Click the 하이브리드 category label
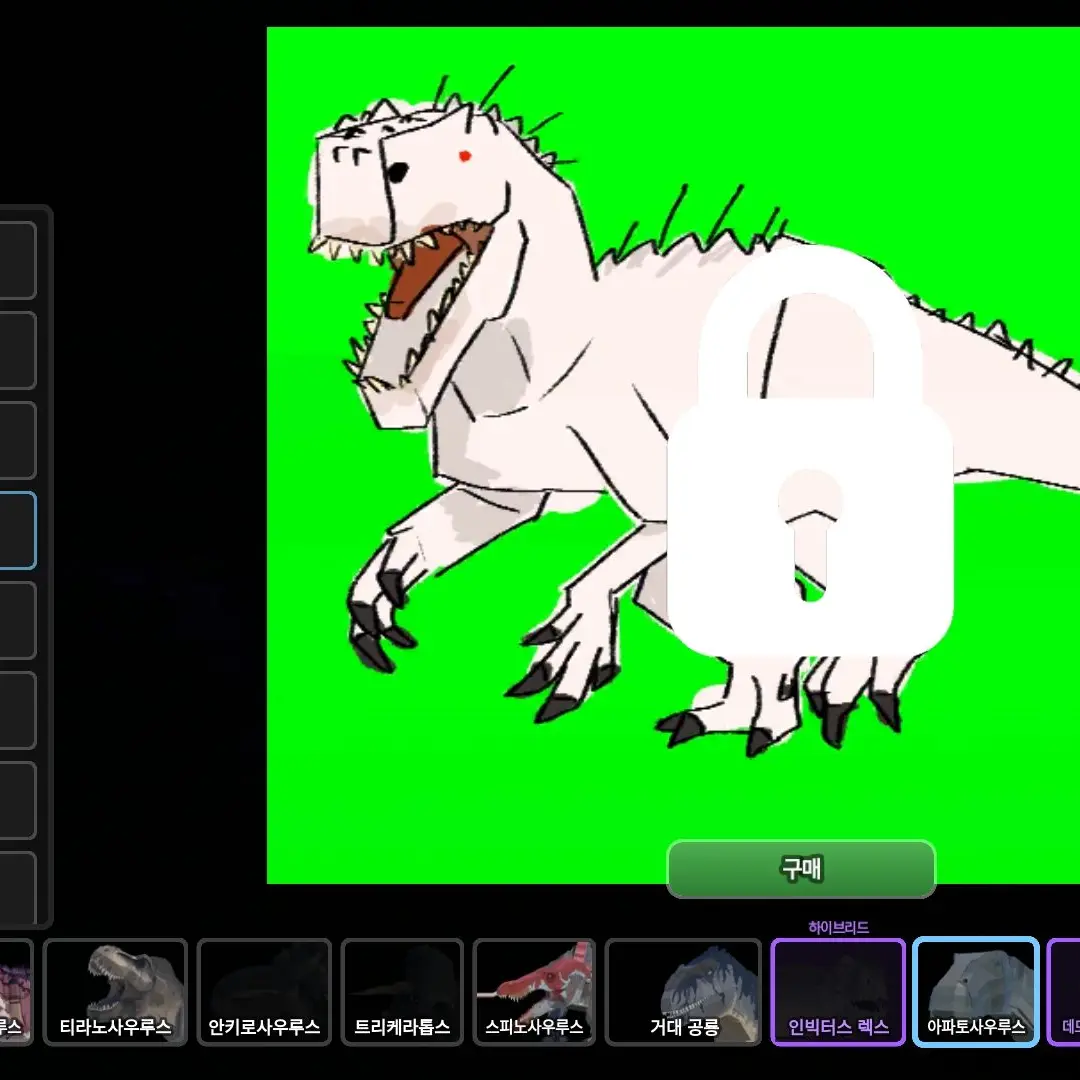Image resolution: width=1080 pixels, height=1080 pixels. click(x=838, y=927)
